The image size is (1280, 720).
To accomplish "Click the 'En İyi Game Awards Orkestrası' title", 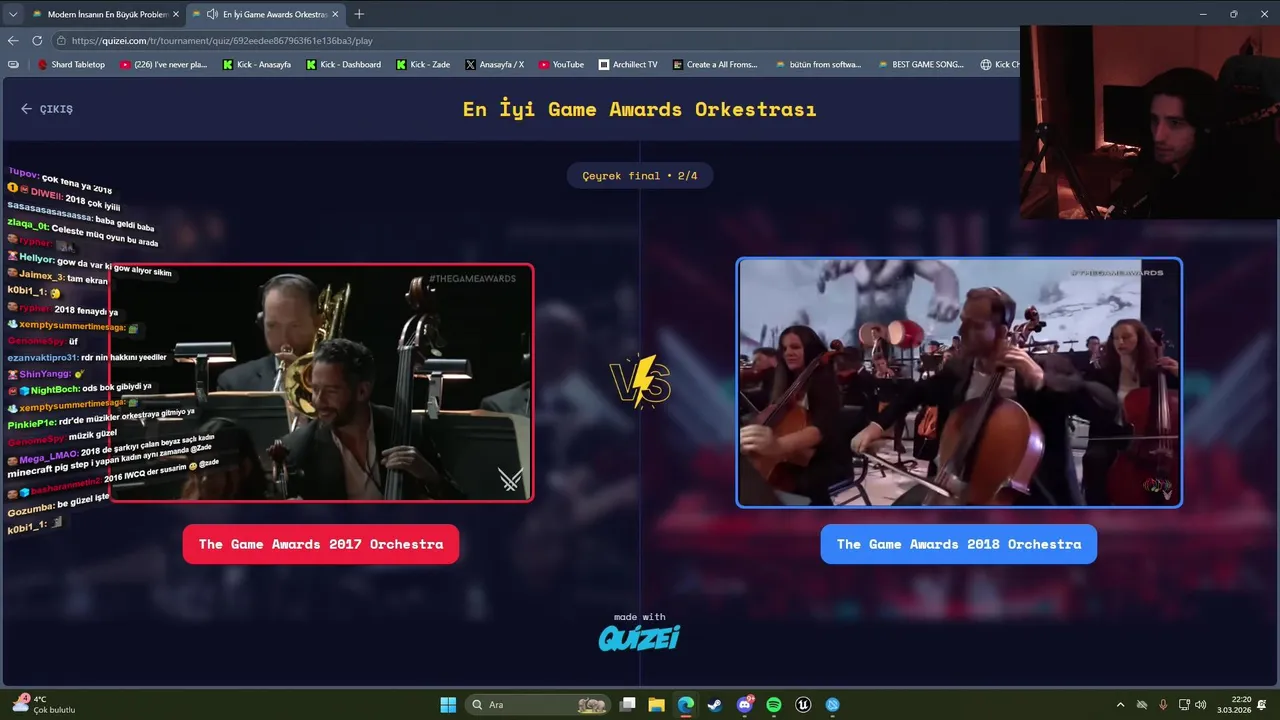I will [x=640, y=109].
